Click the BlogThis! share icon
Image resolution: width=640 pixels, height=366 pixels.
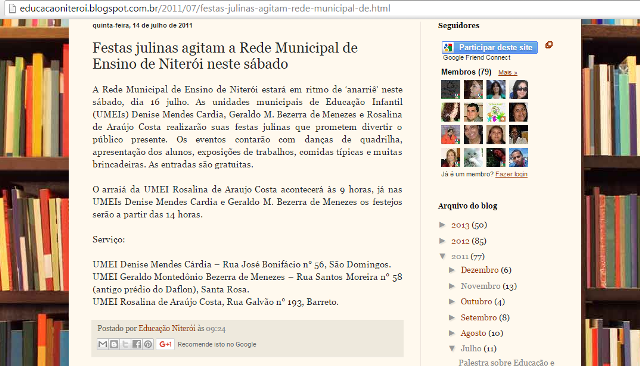point(114,344)
